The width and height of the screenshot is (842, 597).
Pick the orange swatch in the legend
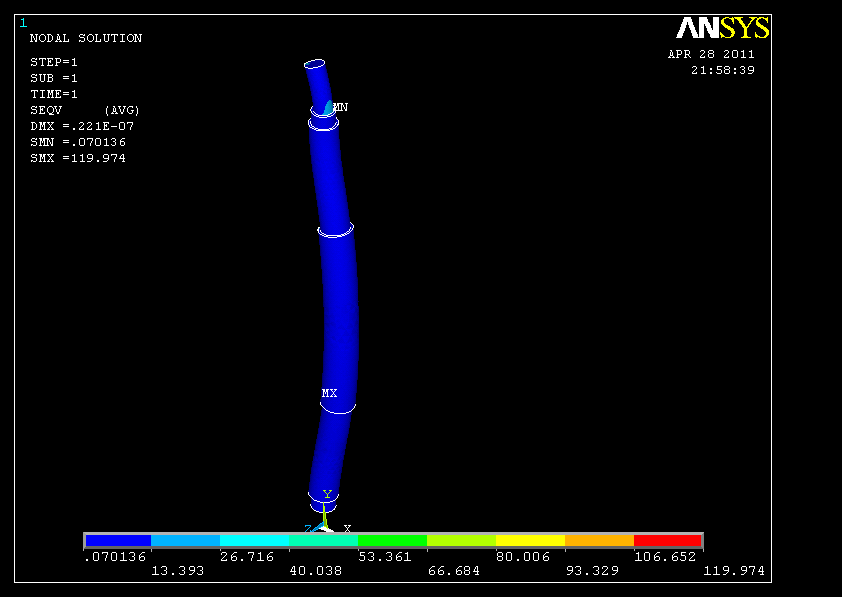599,541
